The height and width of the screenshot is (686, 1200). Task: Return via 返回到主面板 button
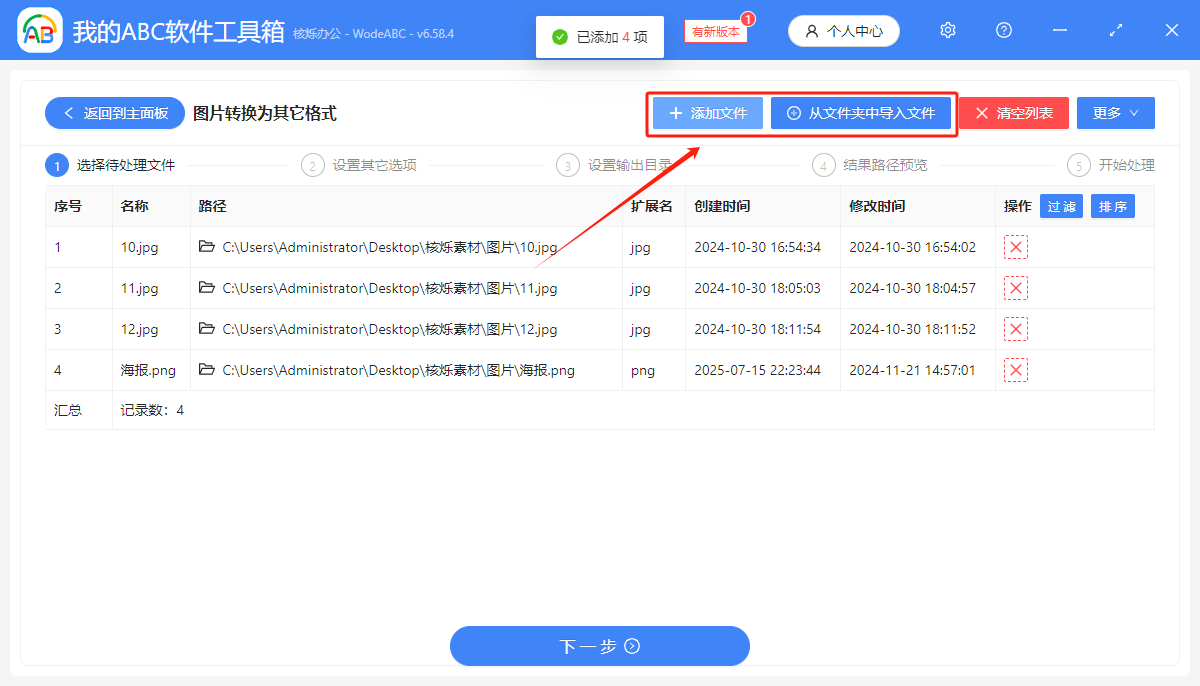tap(114, 113)
